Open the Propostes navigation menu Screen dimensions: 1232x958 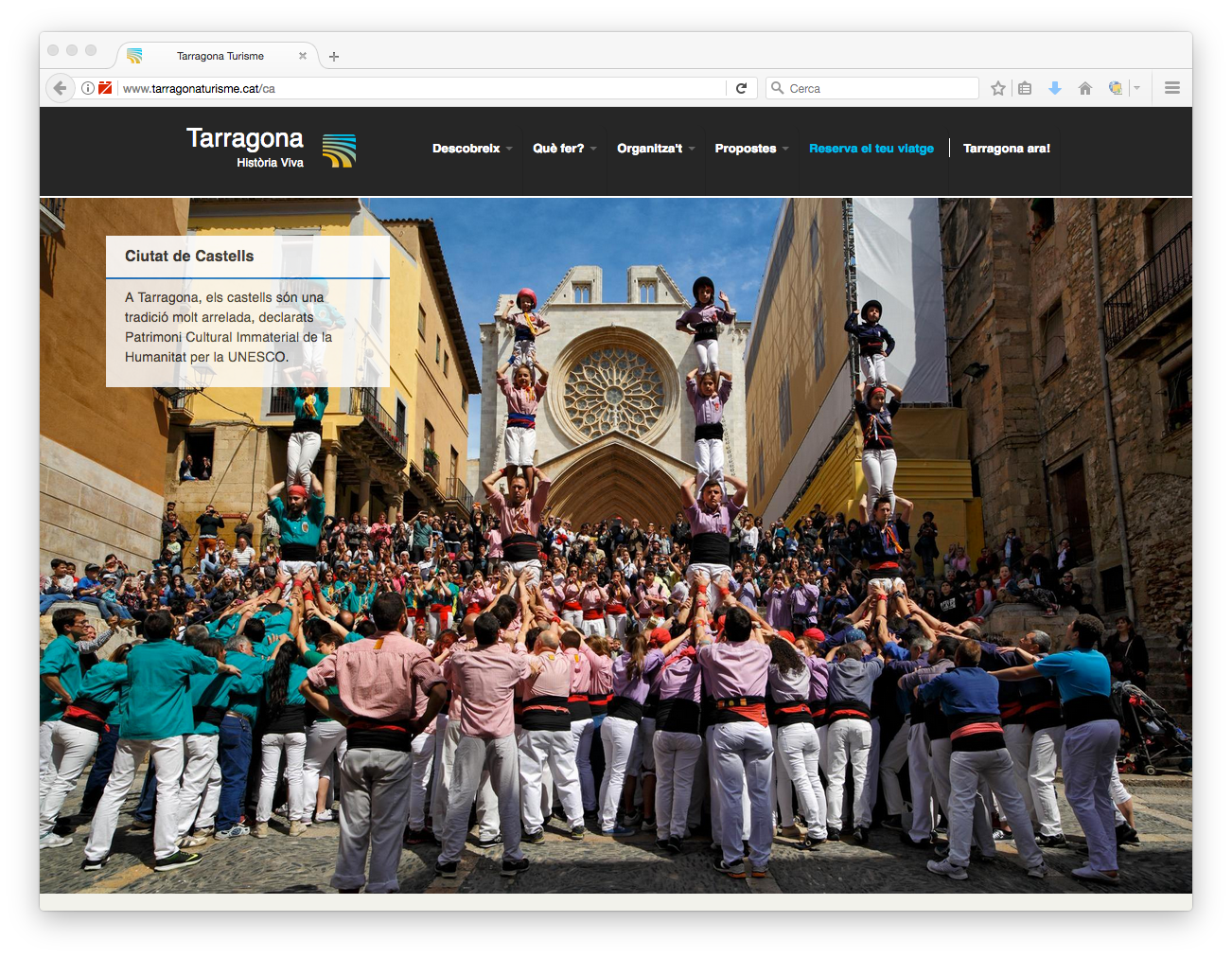[750, 149]
